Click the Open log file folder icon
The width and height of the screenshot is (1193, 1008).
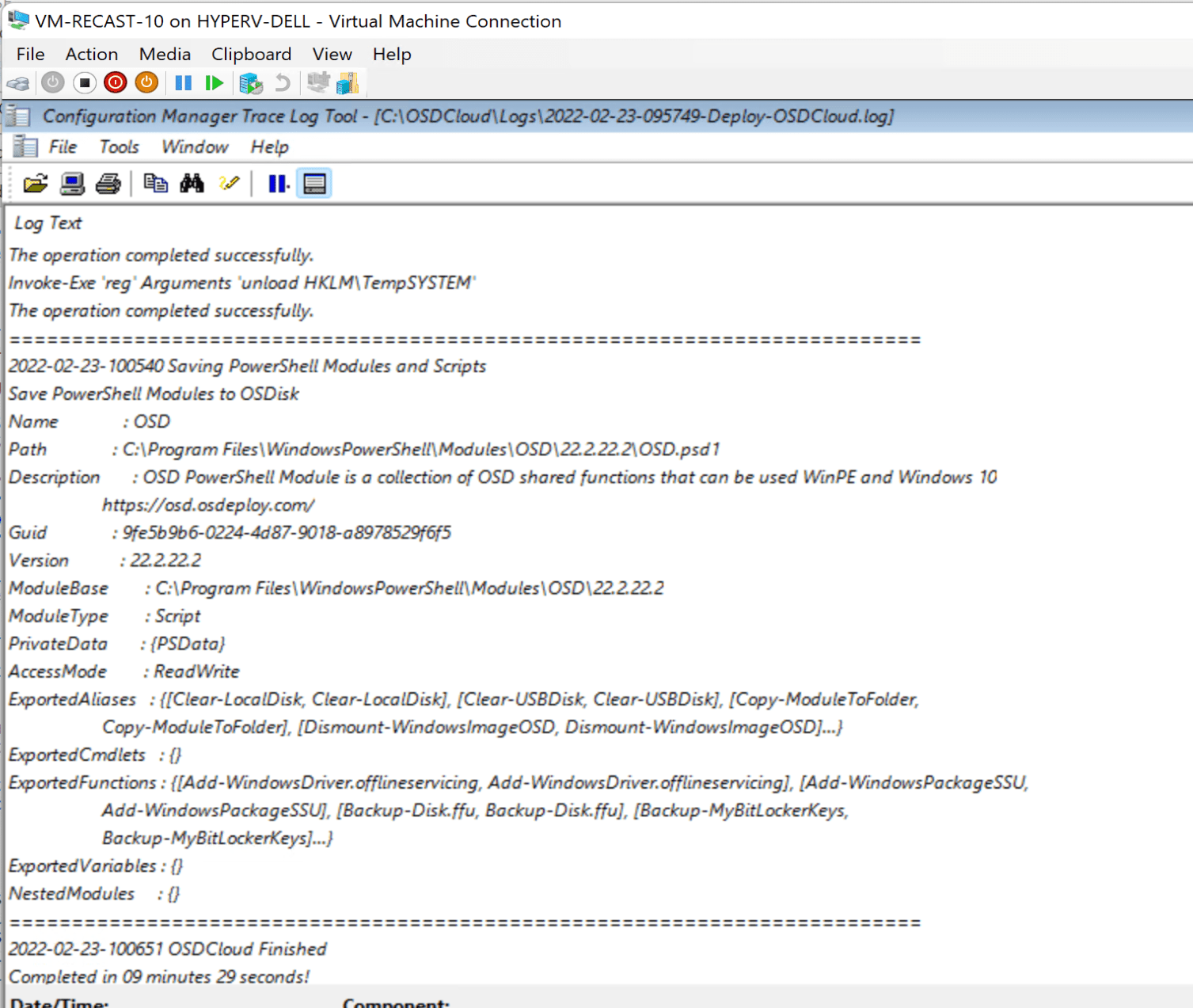[35, 184]
